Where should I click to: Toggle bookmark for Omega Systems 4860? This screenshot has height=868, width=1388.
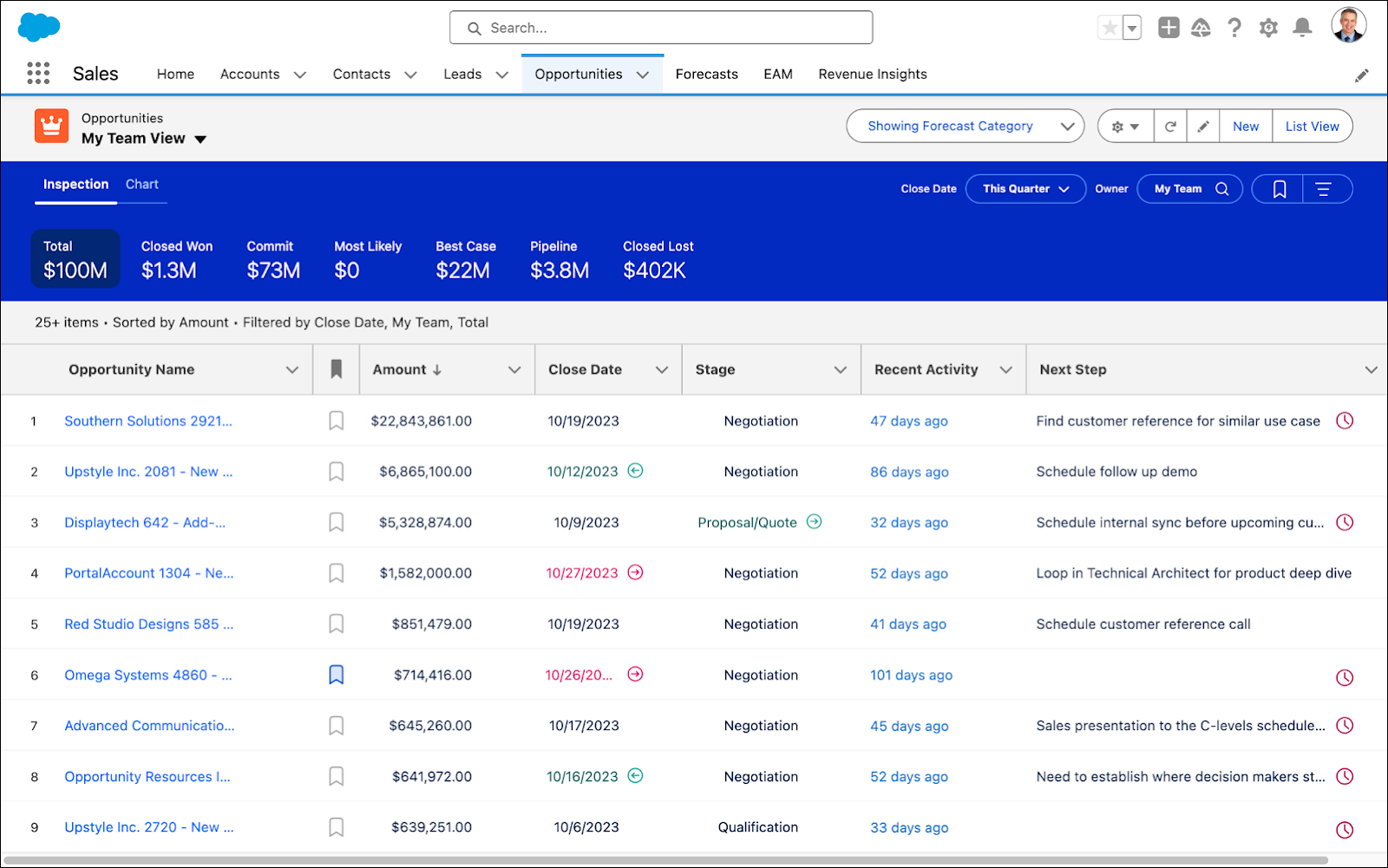point(337,675)
